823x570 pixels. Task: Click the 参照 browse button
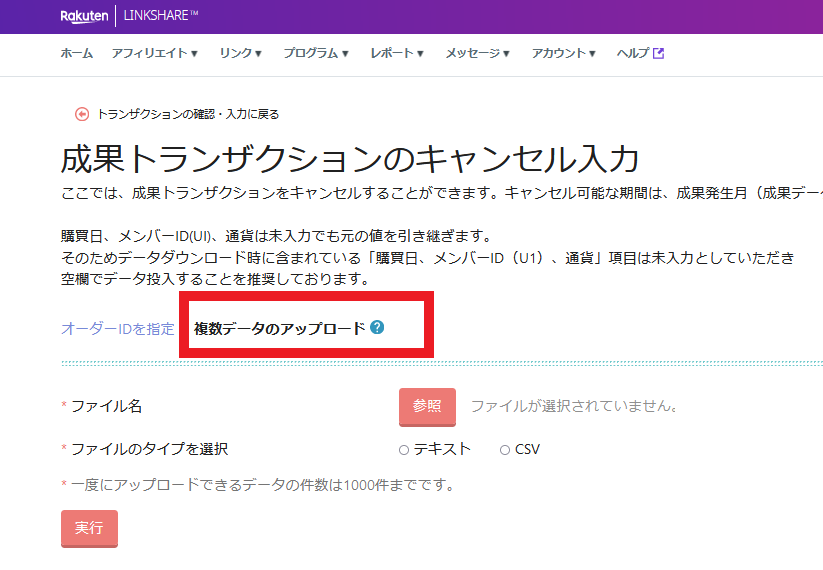[x=427, y=406]
